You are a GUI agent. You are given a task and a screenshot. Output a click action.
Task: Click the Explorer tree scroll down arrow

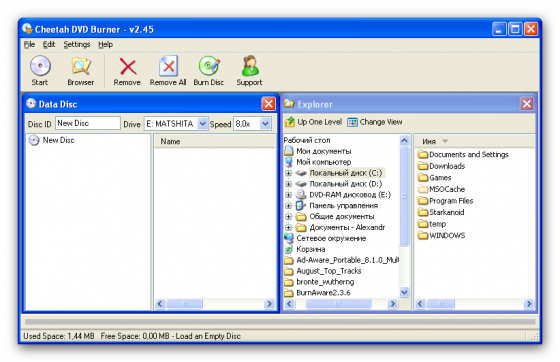pyautogui.click(x=404, y=292)
